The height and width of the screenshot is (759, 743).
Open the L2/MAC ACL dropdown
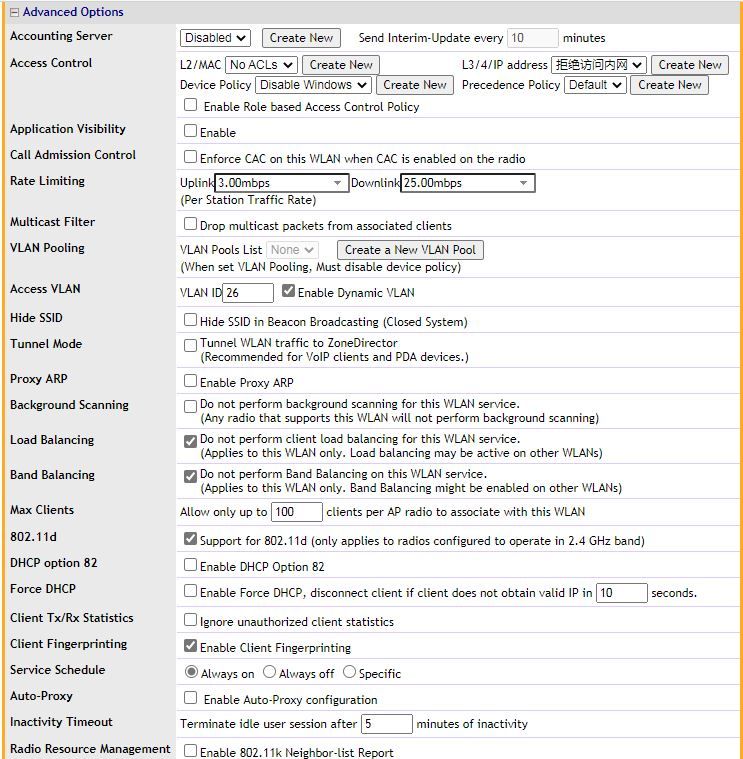click(261, 65)
